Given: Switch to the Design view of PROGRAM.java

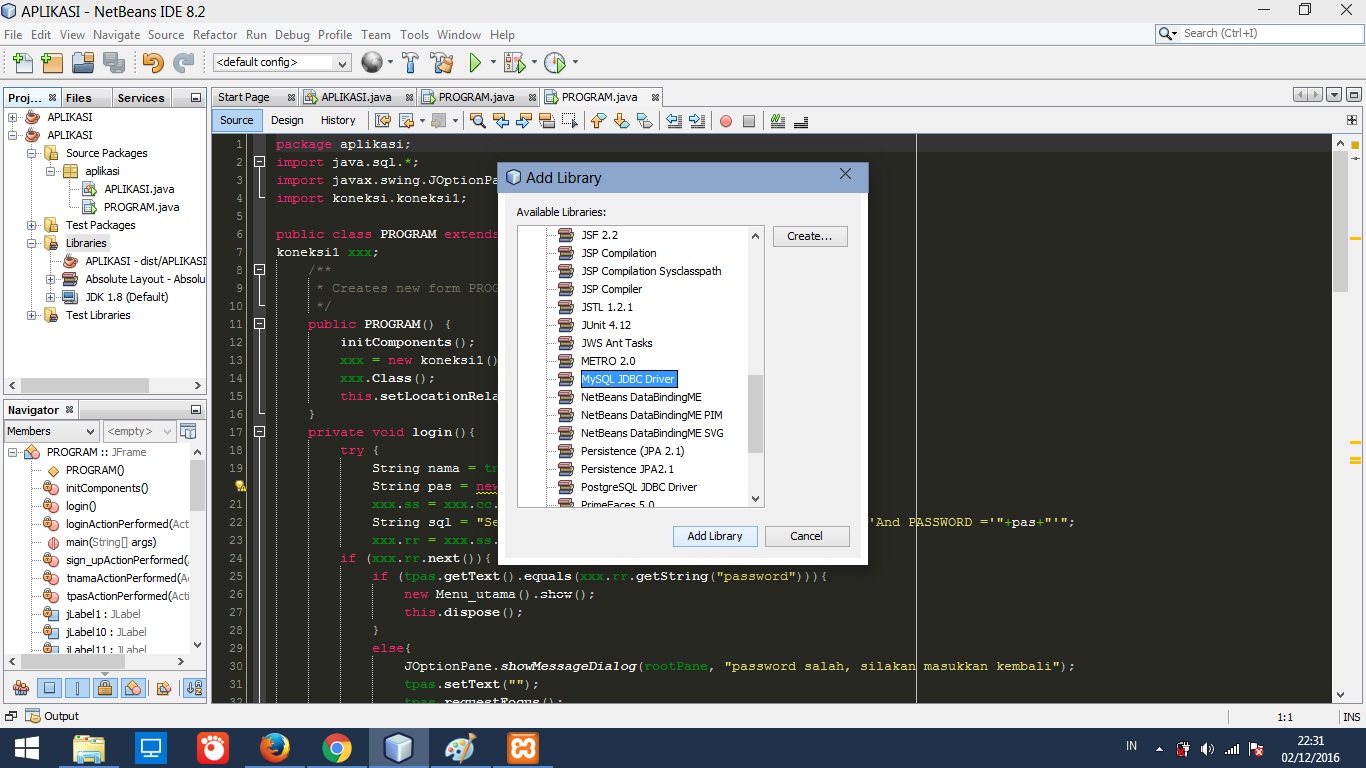Looking at the screenshot, I should 287,120.
